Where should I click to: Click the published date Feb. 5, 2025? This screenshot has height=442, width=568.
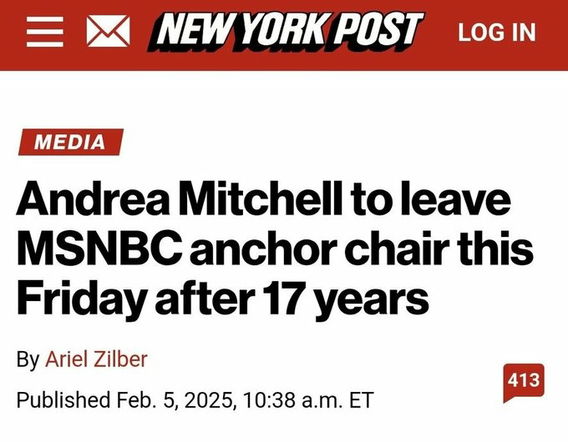175,400
